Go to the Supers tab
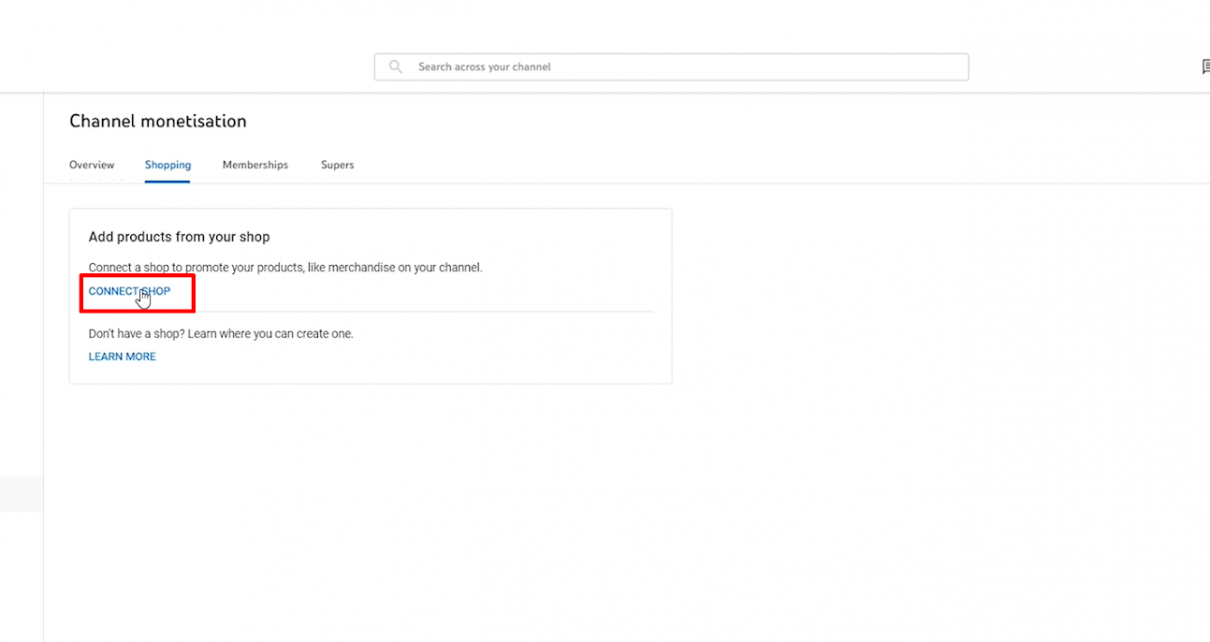Screen dimensions: 1210x642 tap(337, 165)
